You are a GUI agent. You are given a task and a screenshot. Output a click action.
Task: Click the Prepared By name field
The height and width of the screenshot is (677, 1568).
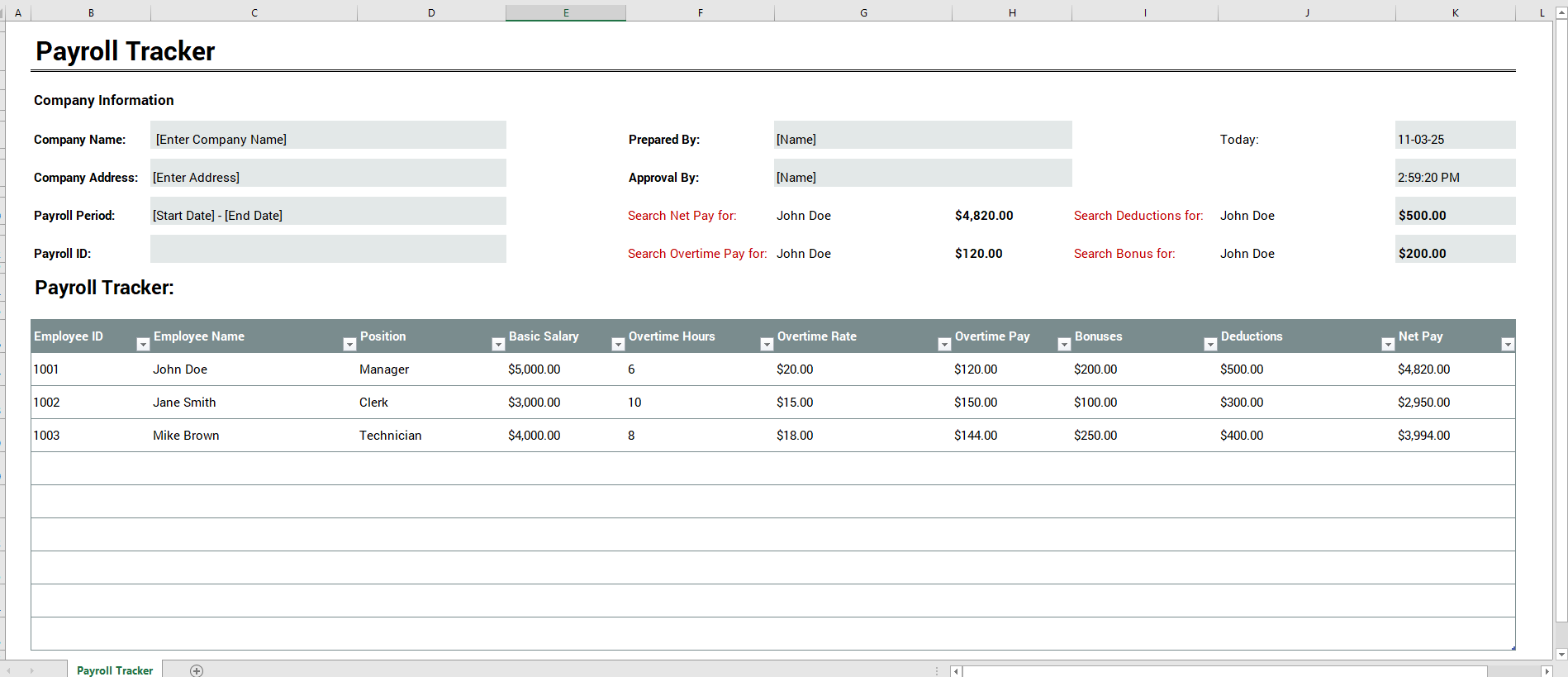[x=923, y=135]
